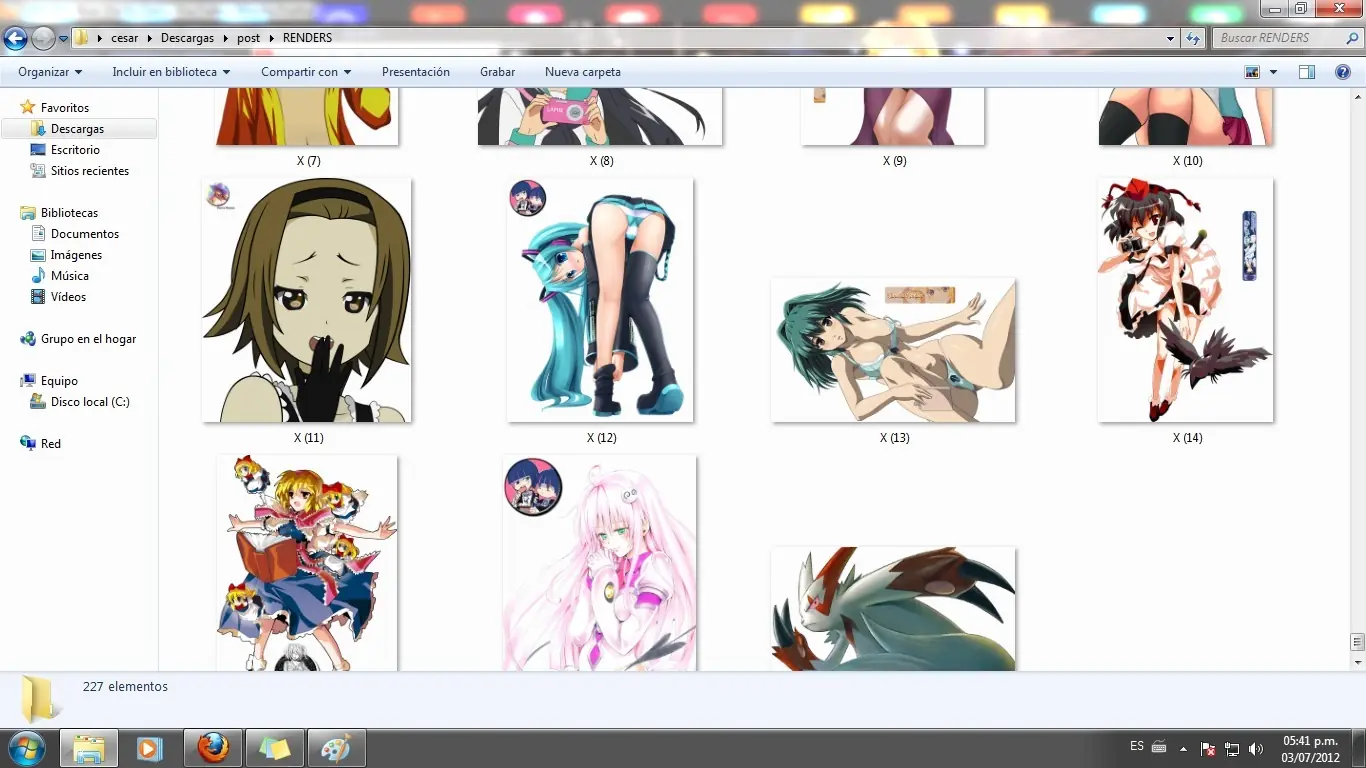Image resolution: width=1366 pixels, height=768 pixels.
Task: Click the Windows Explorer taskbar icon
Action: (x=89, y=748)
